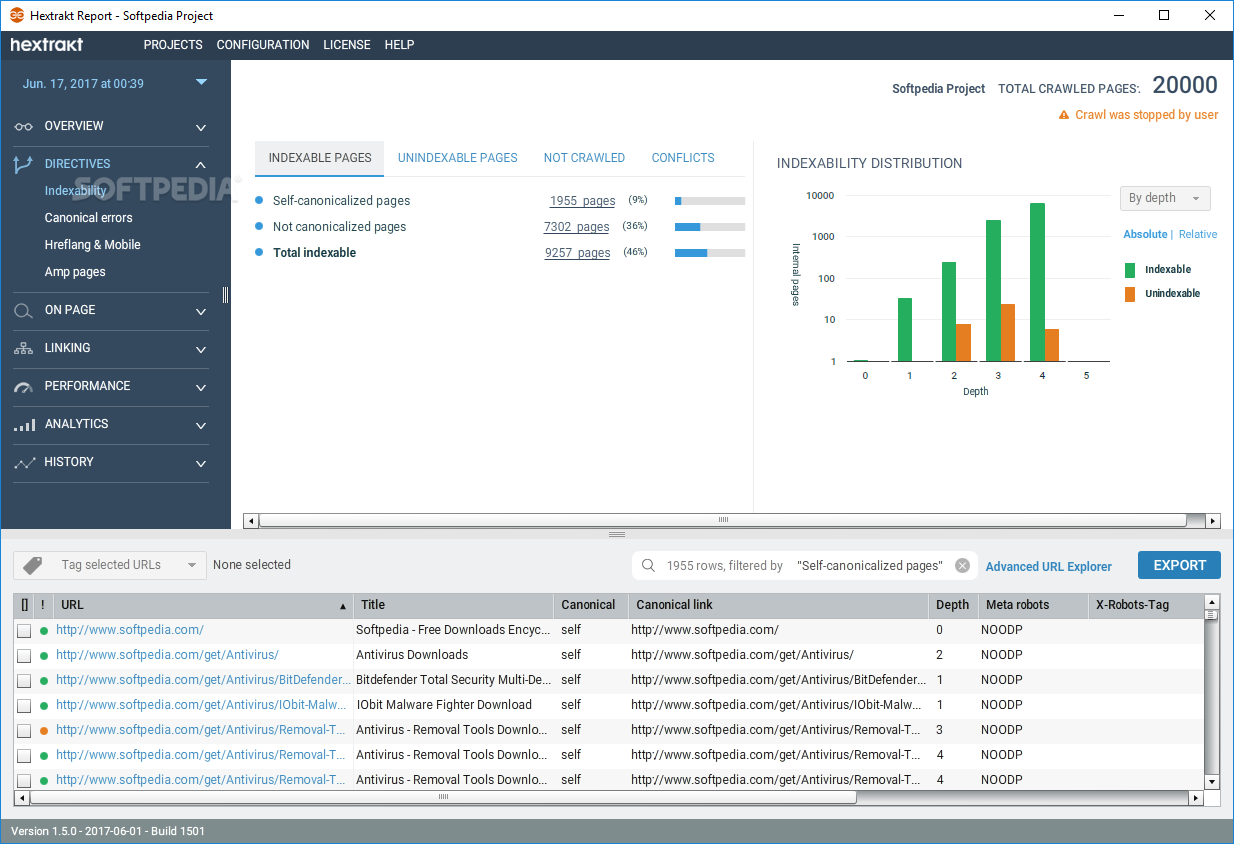Click the On Page magnifier icon

[x=24, y=311]
